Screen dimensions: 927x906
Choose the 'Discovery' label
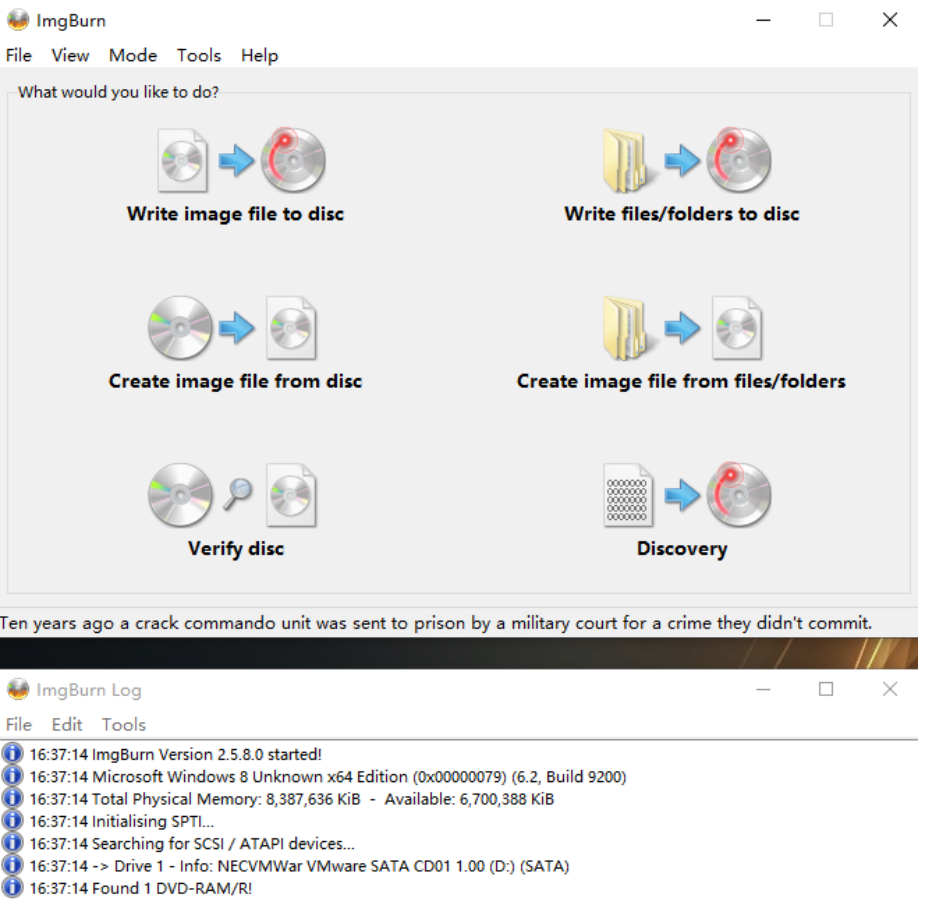[682, 548]
